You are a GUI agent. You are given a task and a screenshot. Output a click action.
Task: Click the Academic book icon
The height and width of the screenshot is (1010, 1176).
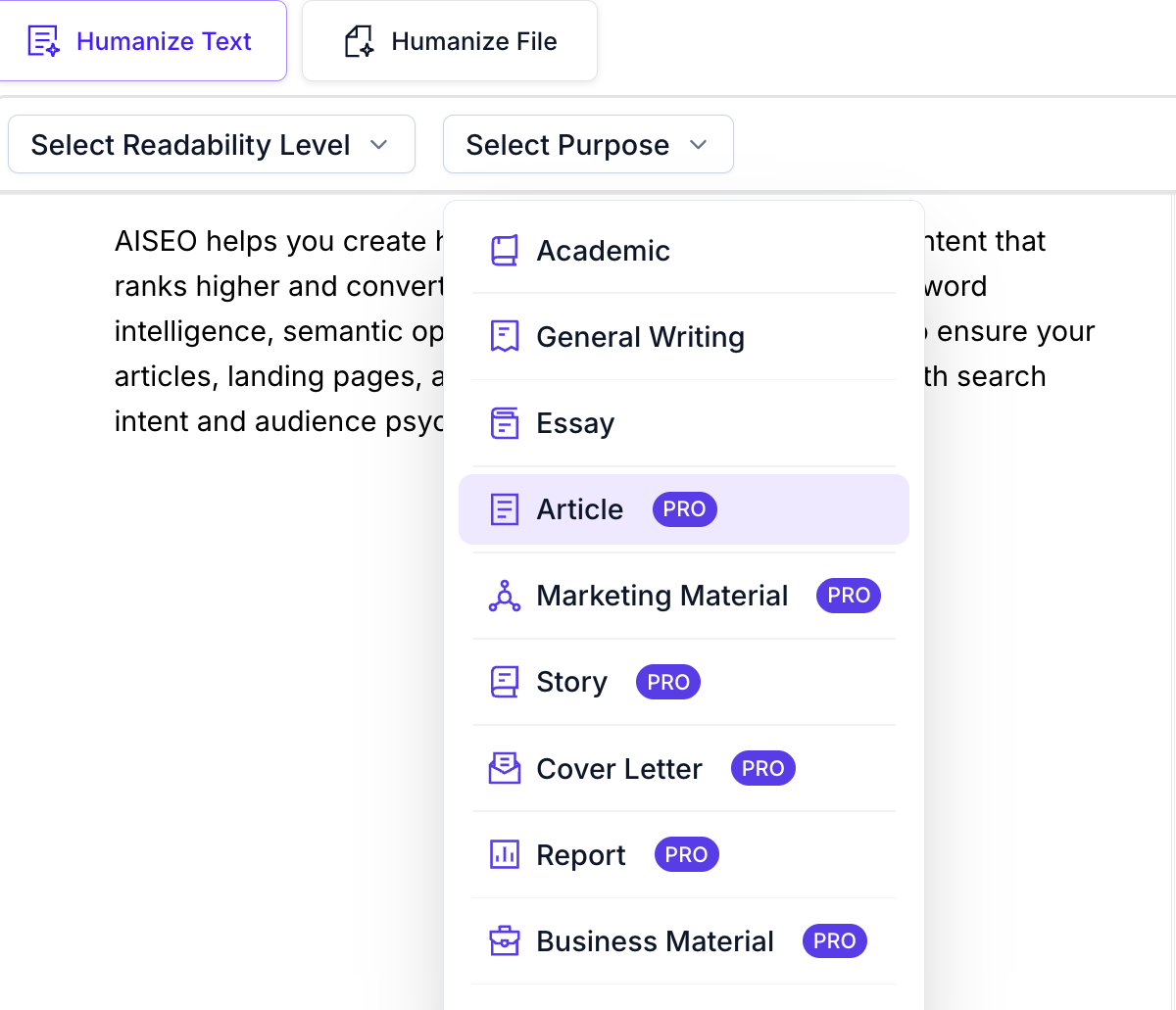(x=505, y=251)
